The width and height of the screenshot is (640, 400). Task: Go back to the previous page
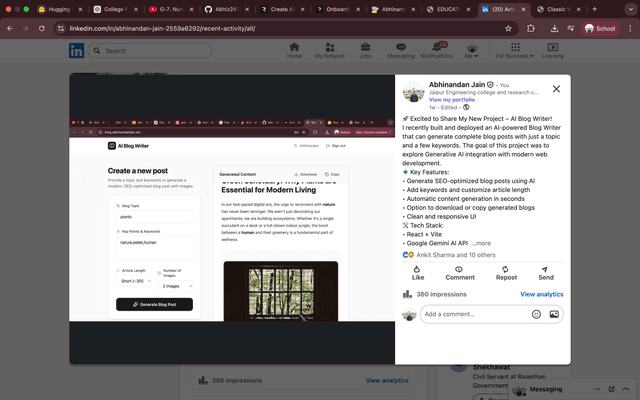(x=10, y=29)
